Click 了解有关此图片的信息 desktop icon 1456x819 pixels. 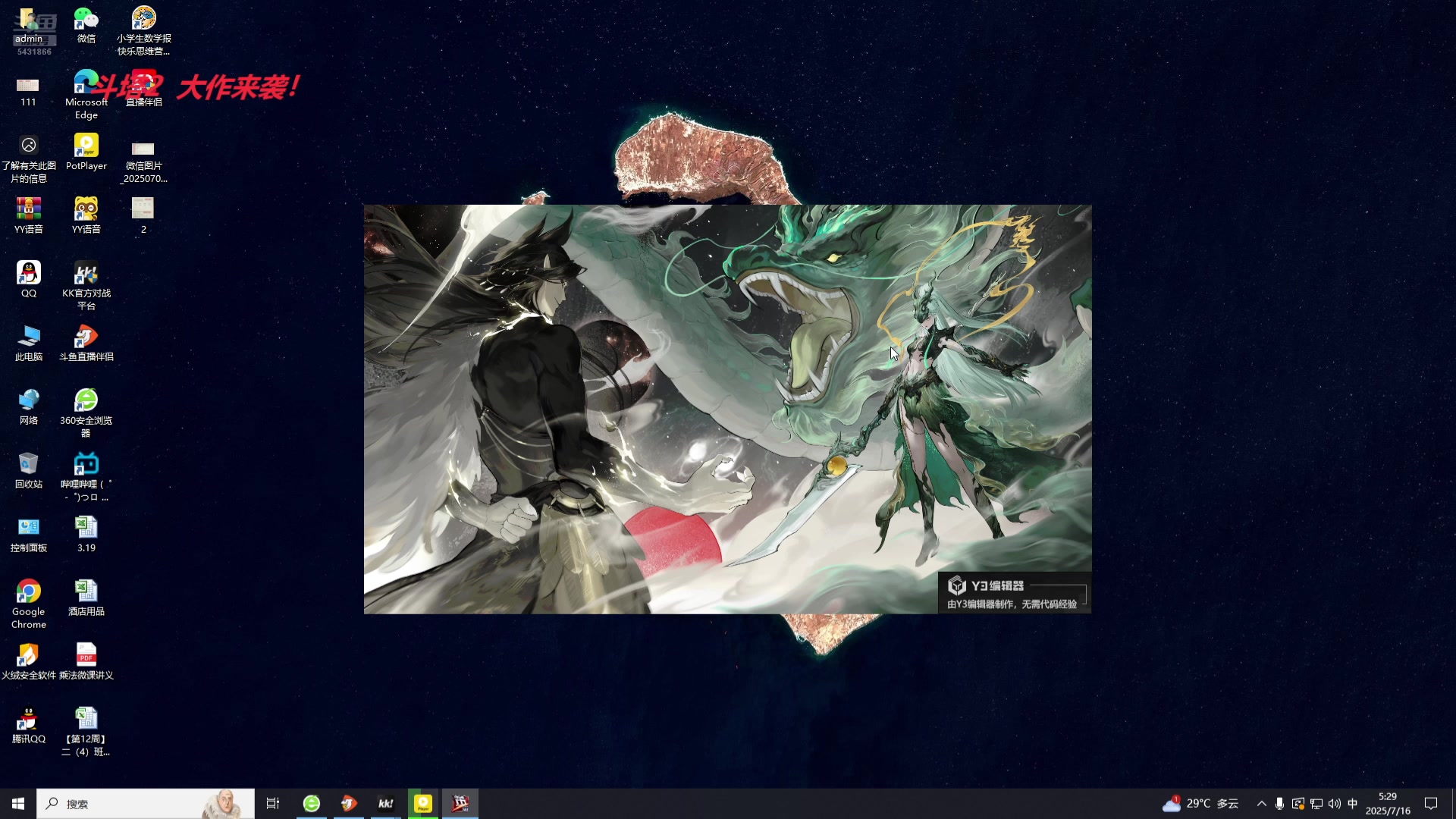pos(29,159)
